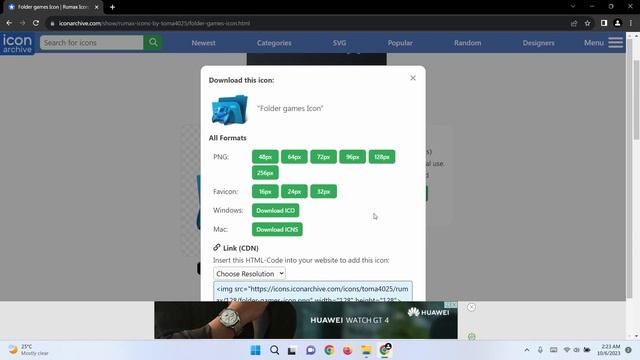This screenshot has height=360, width=640.
Task: Open the Popular menu item
Action: (400, 43)
